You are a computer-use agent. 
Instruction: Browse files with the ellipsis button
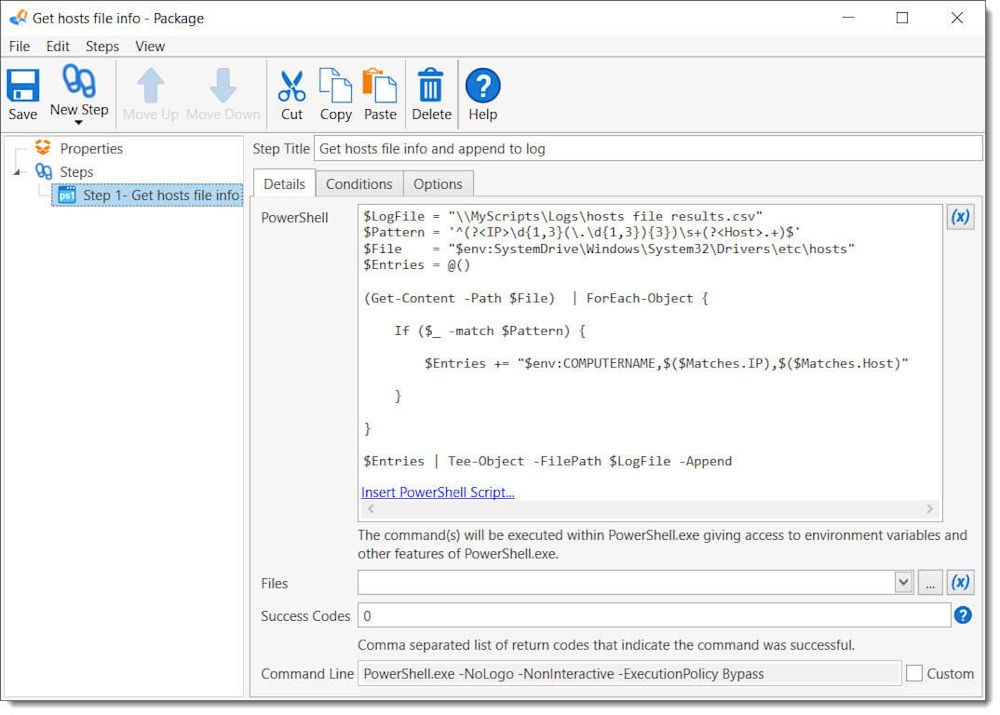tap(930, 581)
